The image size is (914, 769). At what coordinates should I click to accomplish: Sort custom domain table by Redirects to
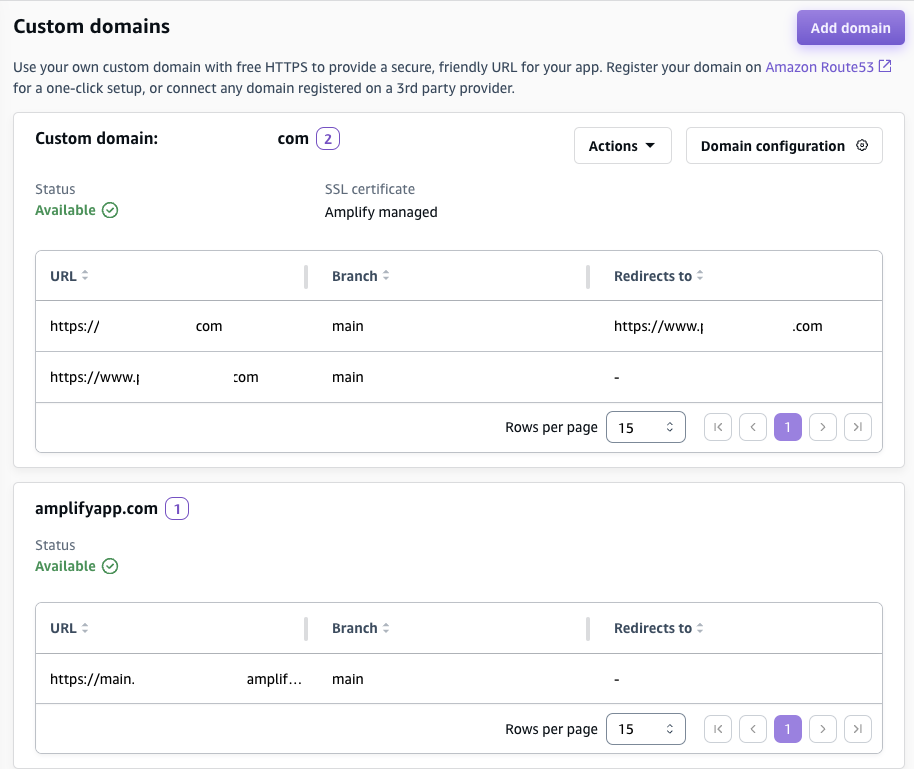pyautogui.click(x=700, y=276)
